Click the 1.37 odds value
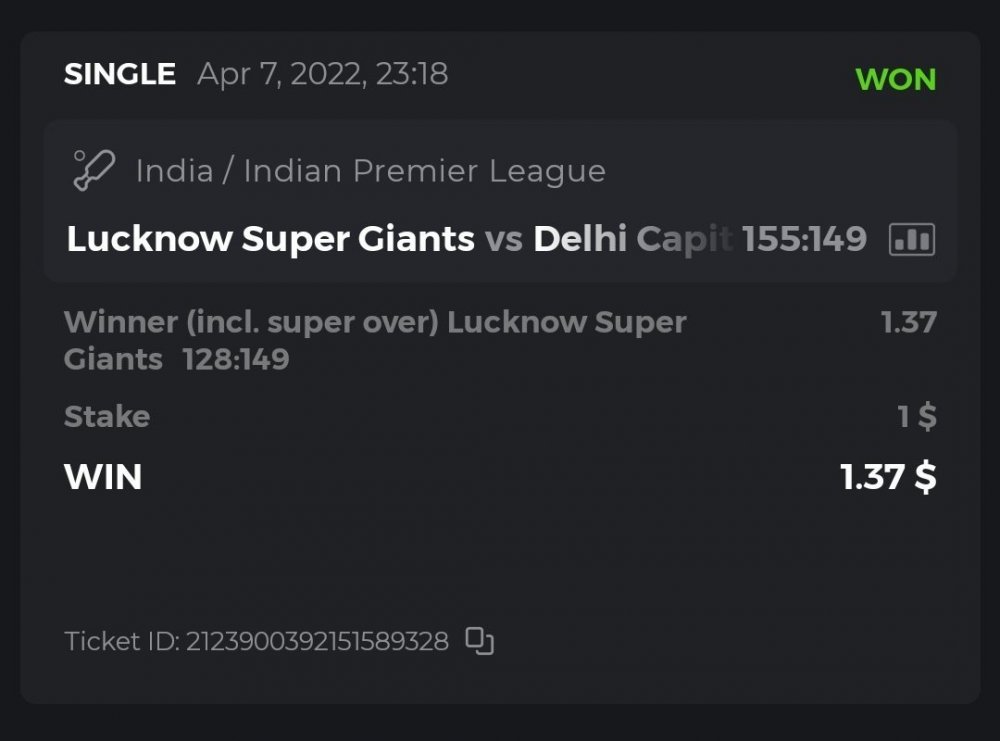The width and height of the screenshot is (1000, 741). coord(908,322)
